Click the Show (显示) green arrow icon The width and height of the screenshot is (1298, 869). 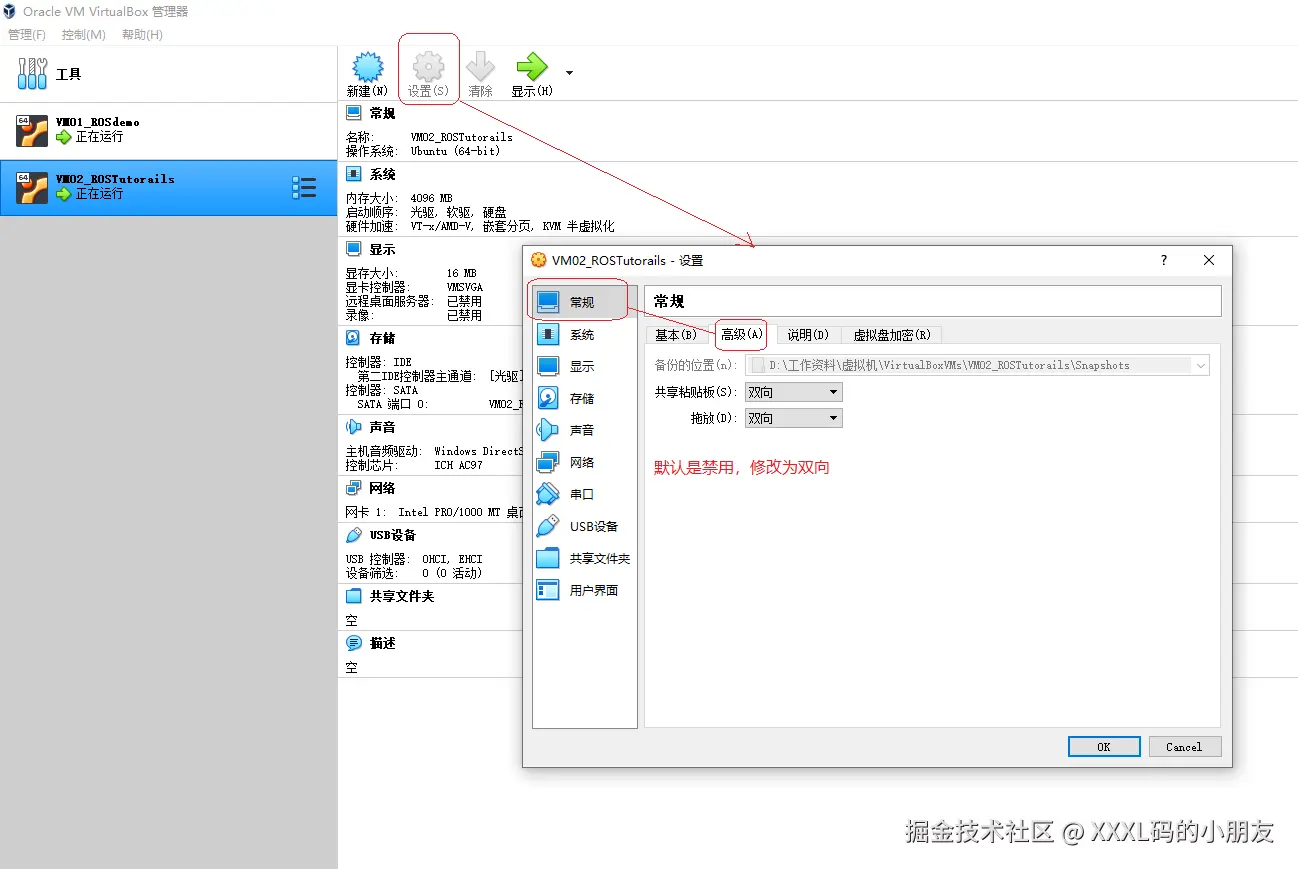point(531,67)
